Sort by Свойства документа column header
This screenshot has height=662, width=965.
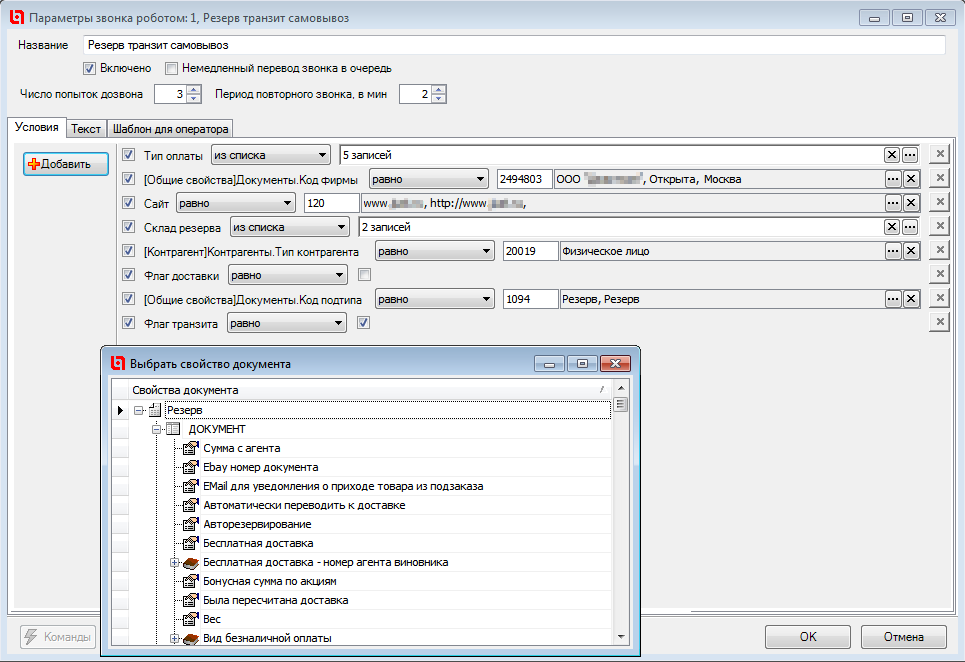[369, 390]
